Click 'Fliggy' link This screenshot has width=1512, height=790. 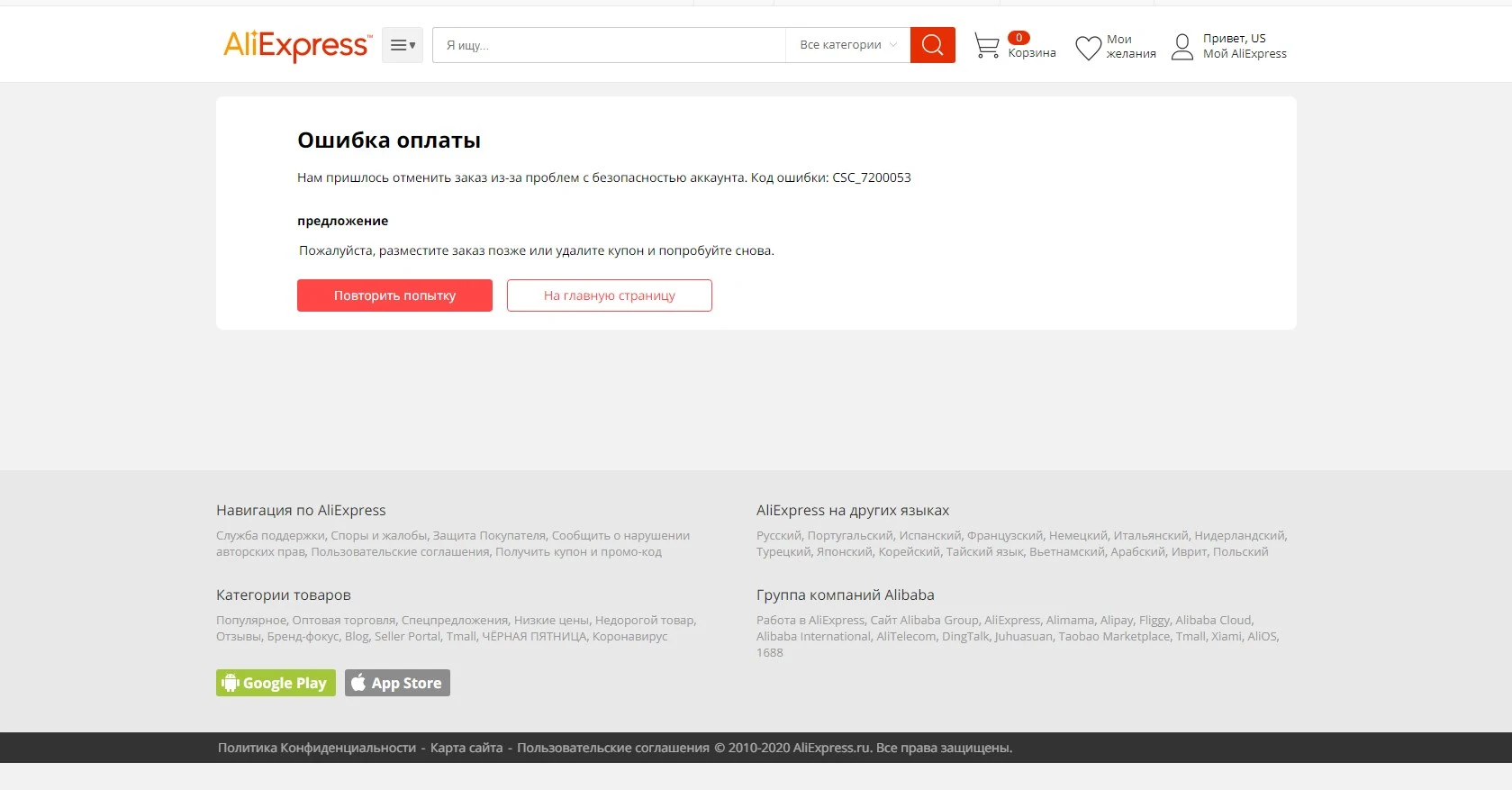pyautogui.click(x=1154, y=621)
